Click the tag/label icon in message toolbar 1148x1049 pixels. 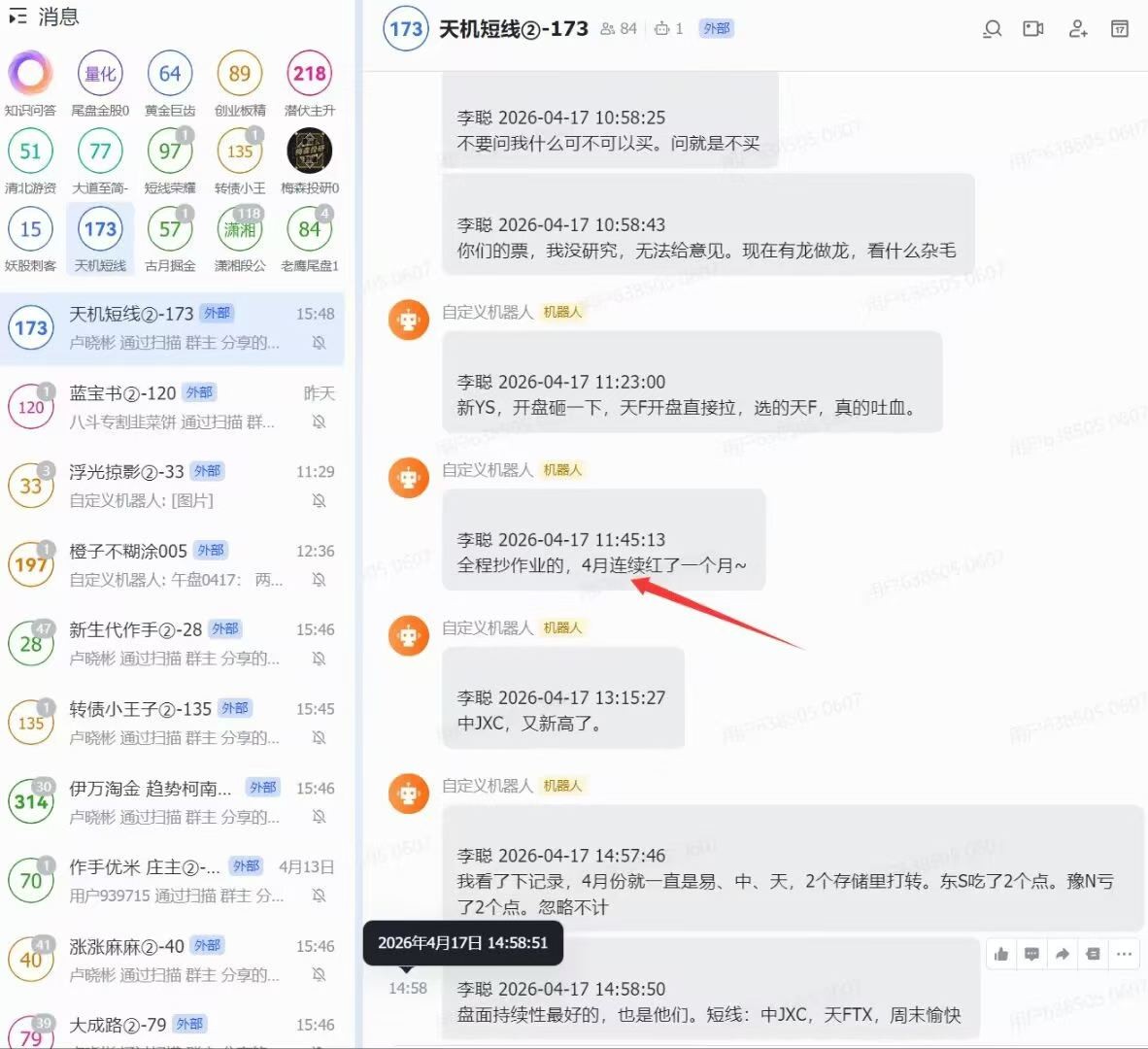tap(1093, 954)
